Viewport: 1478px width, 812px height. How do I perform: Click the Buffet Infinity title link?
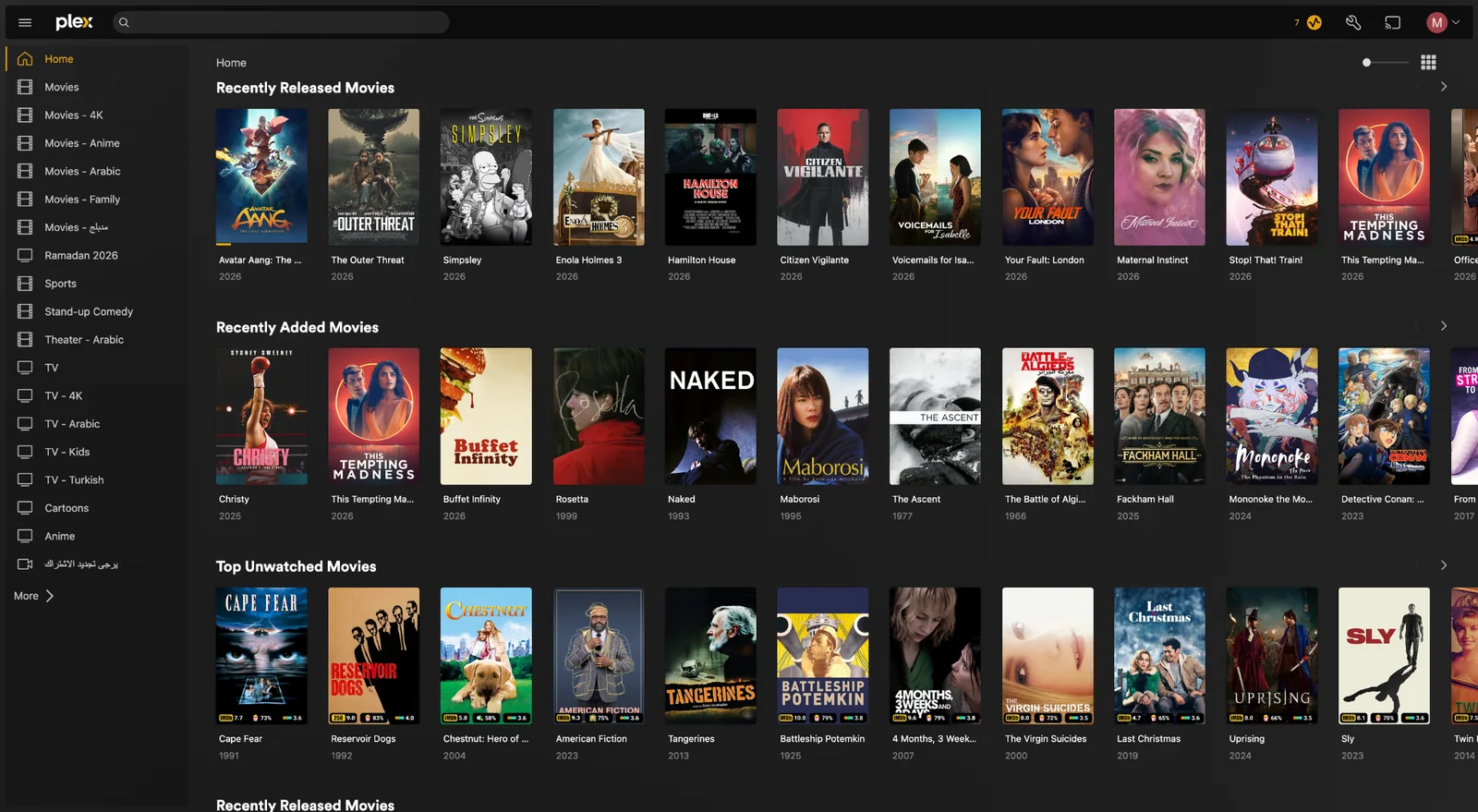tap(471, 500)
